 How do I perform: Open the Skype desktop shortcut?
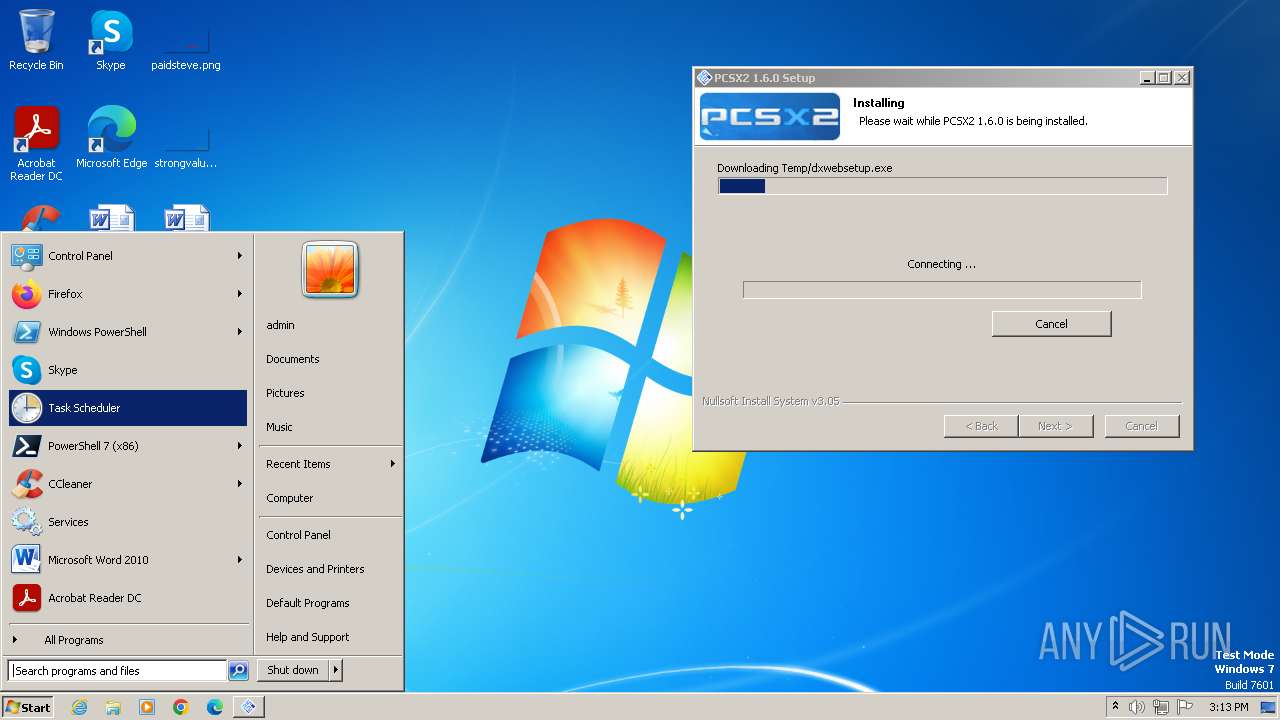tap(111, 40)
